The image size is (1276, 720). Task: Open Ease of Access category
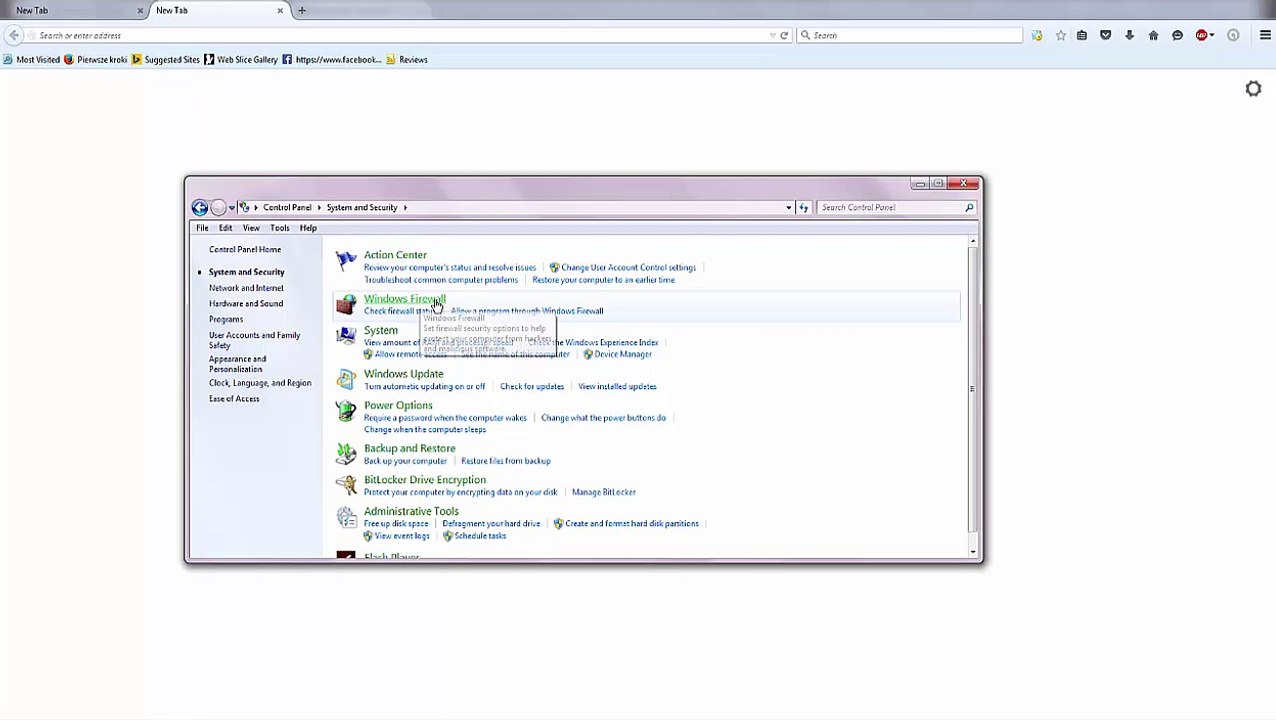click(234, 399)
